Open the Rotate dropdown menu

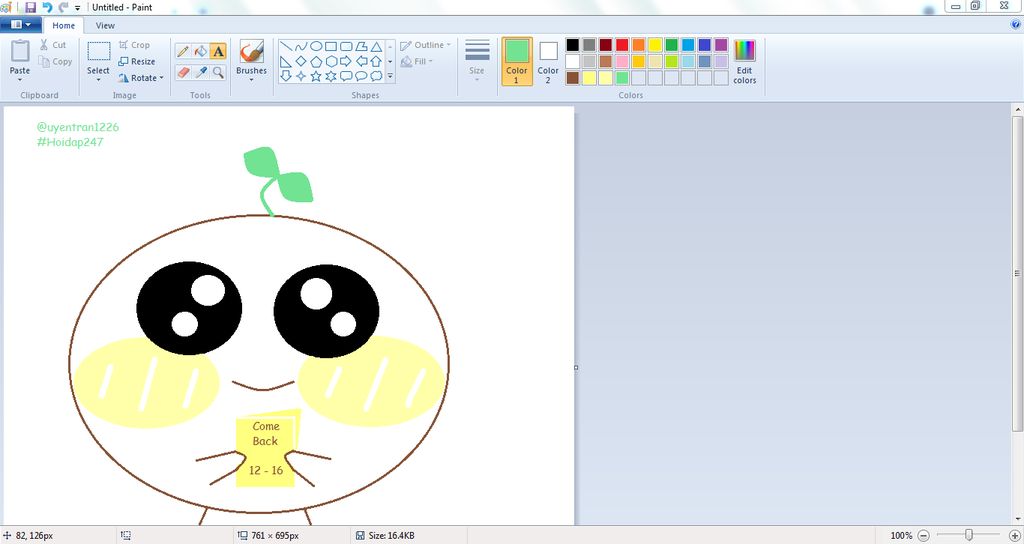141,78
